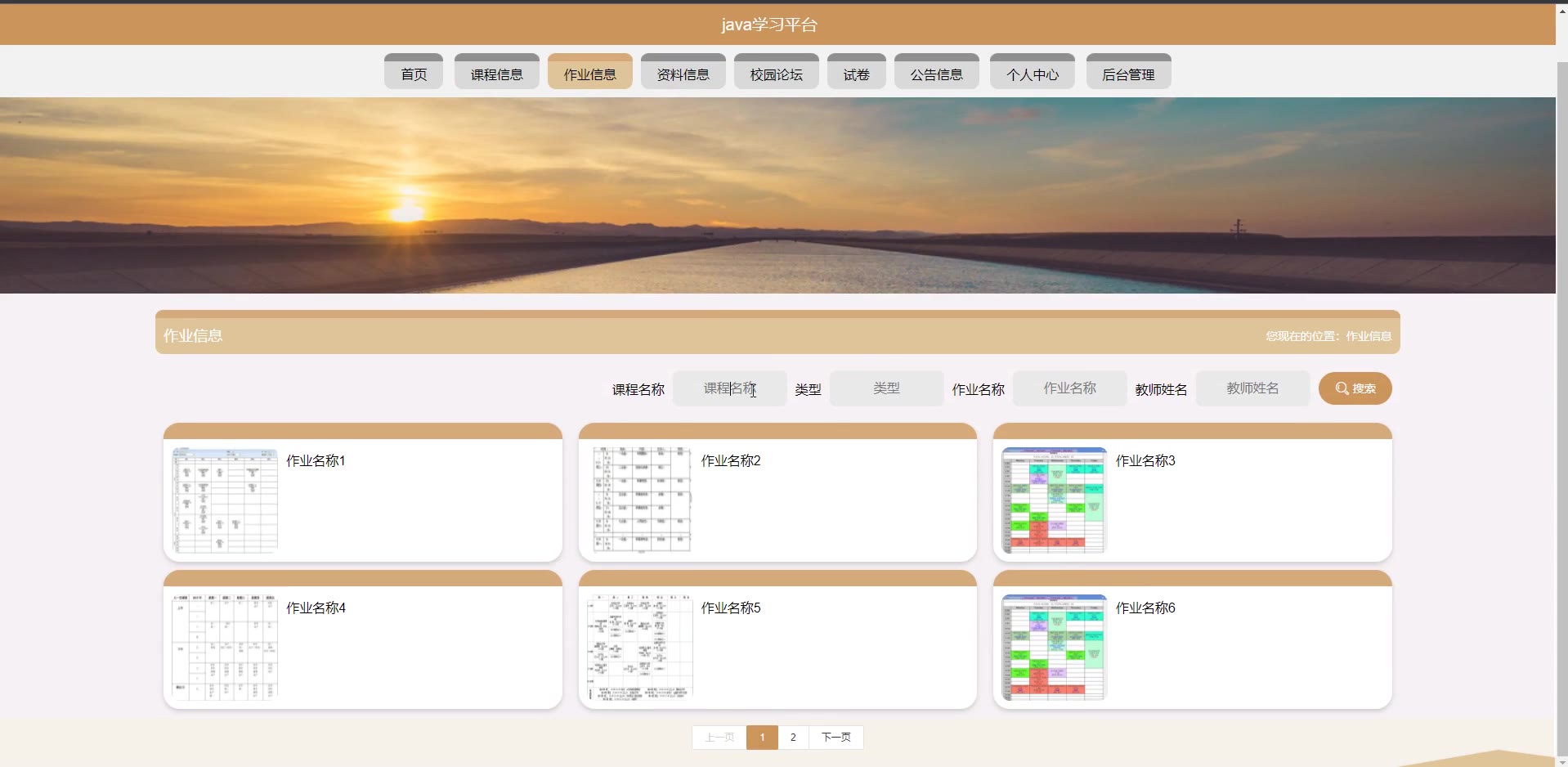Select the 公告信息 tab
This screenshot has width=1568, height=767.
[936, 74]
